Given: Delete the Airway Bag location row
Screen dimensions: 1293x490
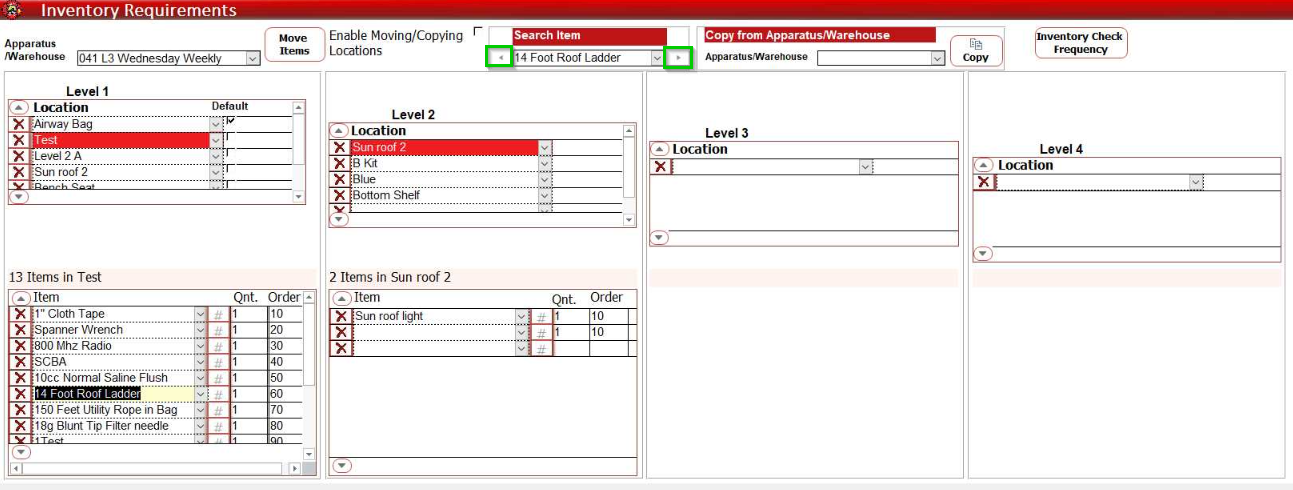Looking at the screenshot, I should click(x=19, y=124).
